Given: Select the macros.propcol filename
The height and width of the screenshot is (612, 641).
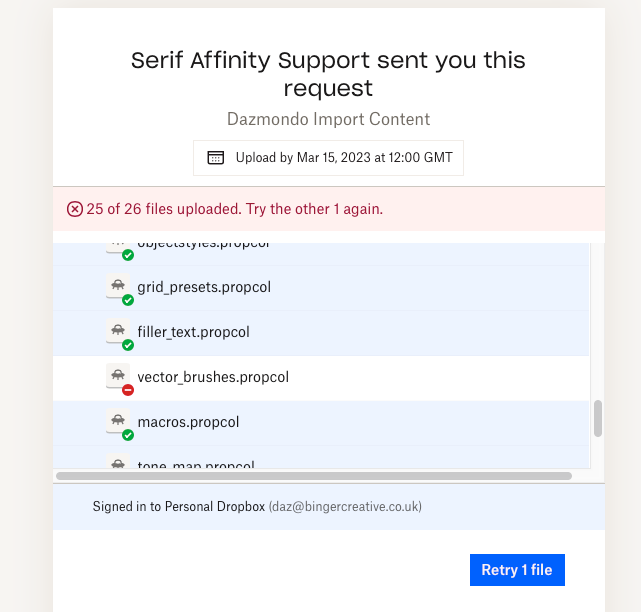Looking at the screenshot, I should pos(188,422).
